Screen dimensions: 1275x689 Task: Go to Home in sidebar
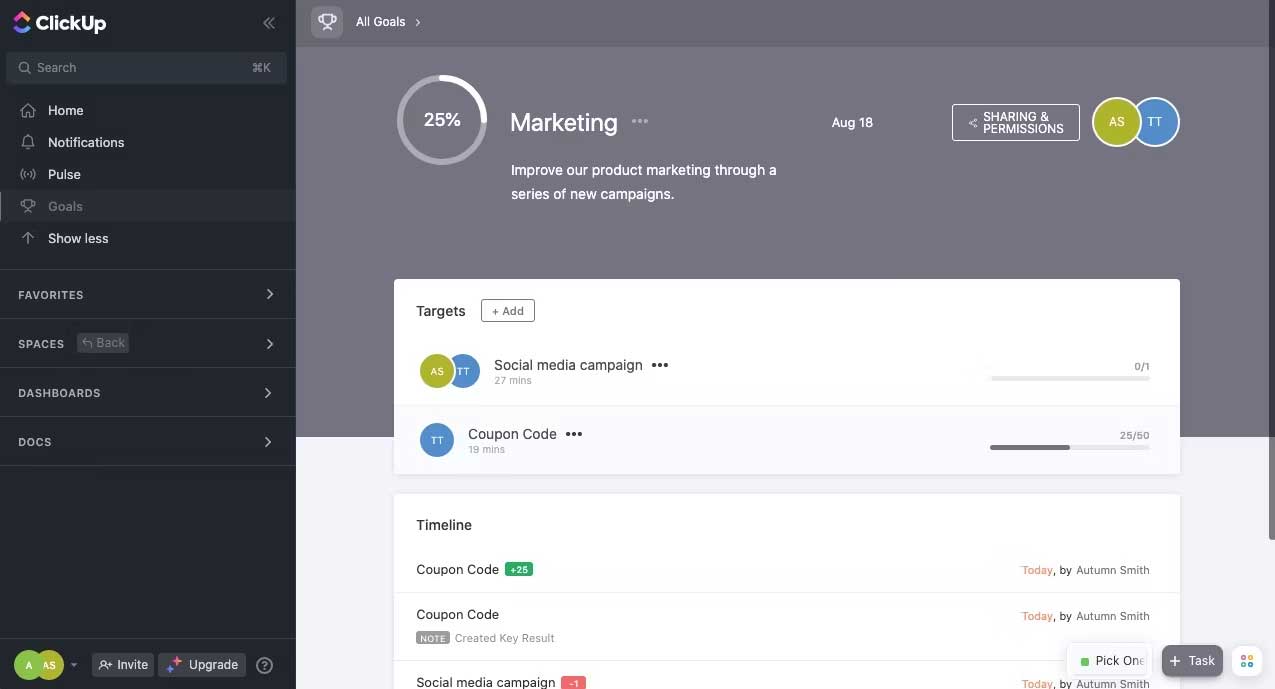[65, 110]
